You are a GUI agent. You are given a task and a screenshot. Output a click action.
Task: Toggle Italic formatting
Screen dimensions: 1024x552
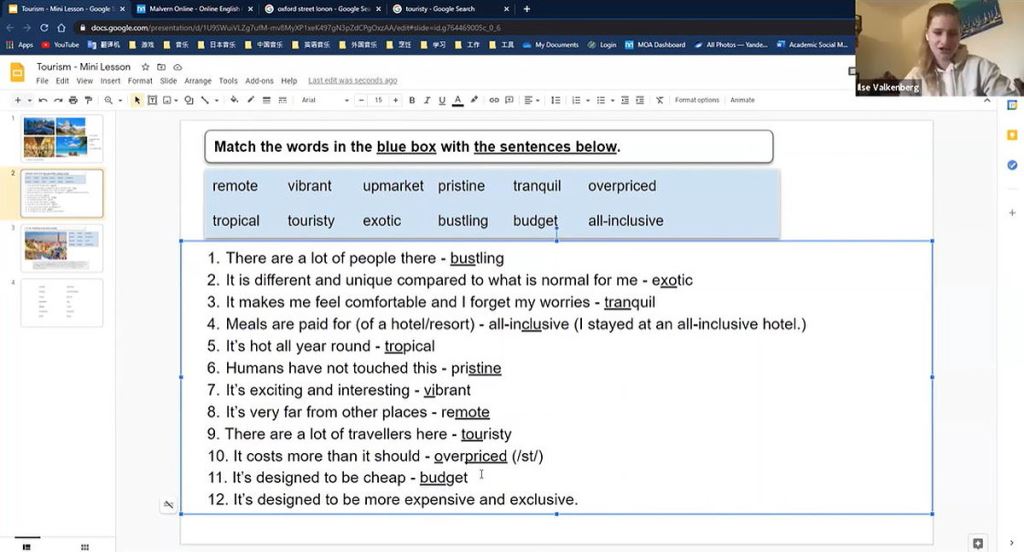coord(427,100)
